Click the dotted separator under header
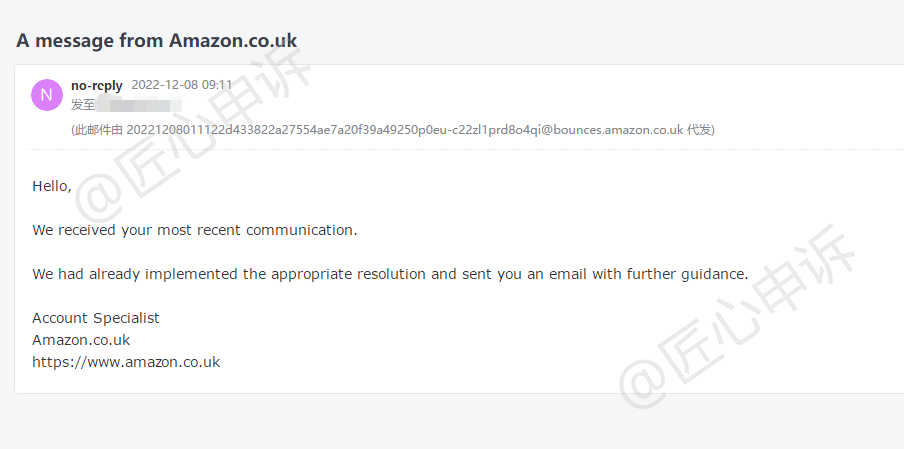The image size is (904, 449). (x=466, y=149)
